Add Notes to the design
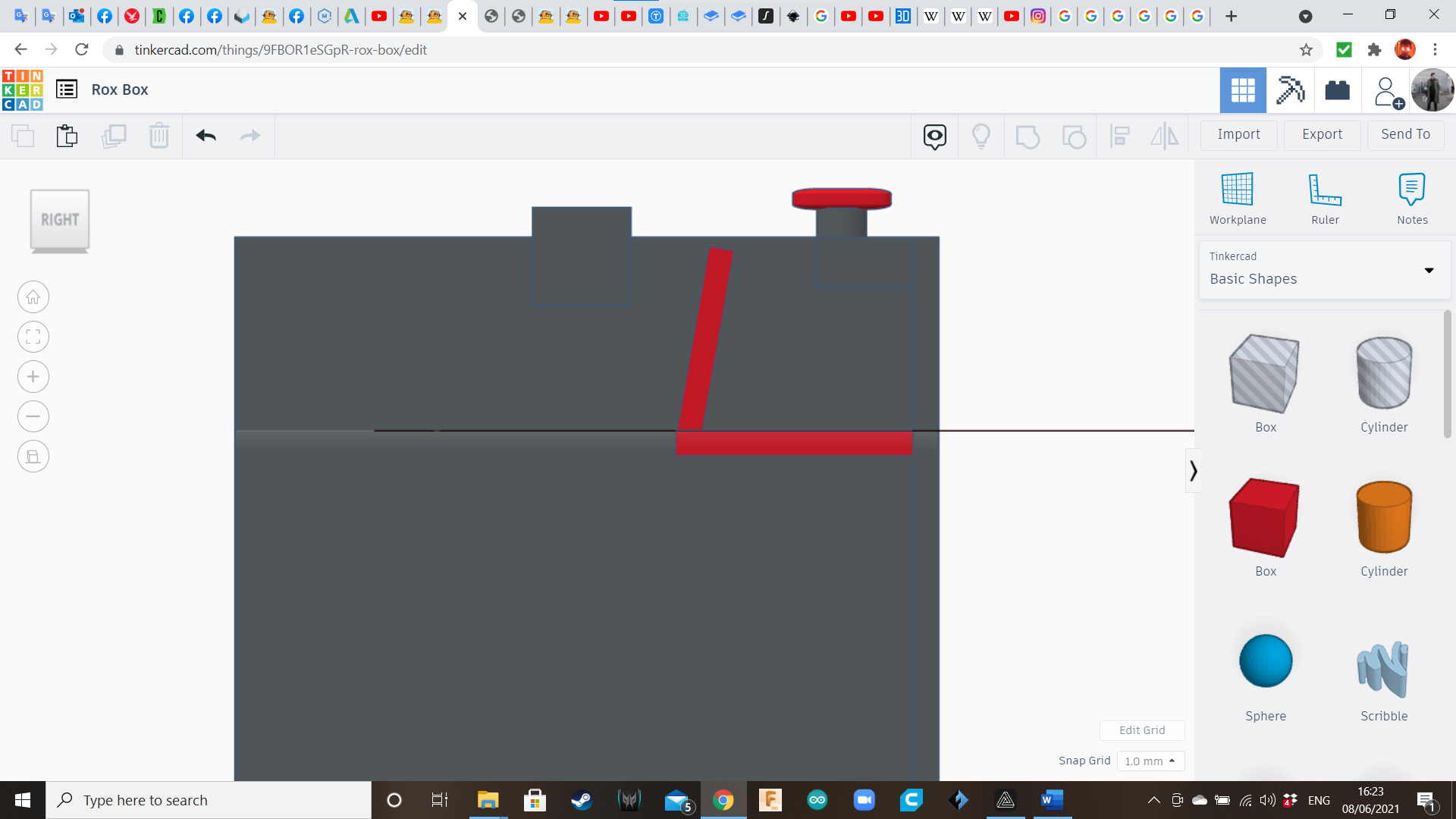 click(1412, 197)
